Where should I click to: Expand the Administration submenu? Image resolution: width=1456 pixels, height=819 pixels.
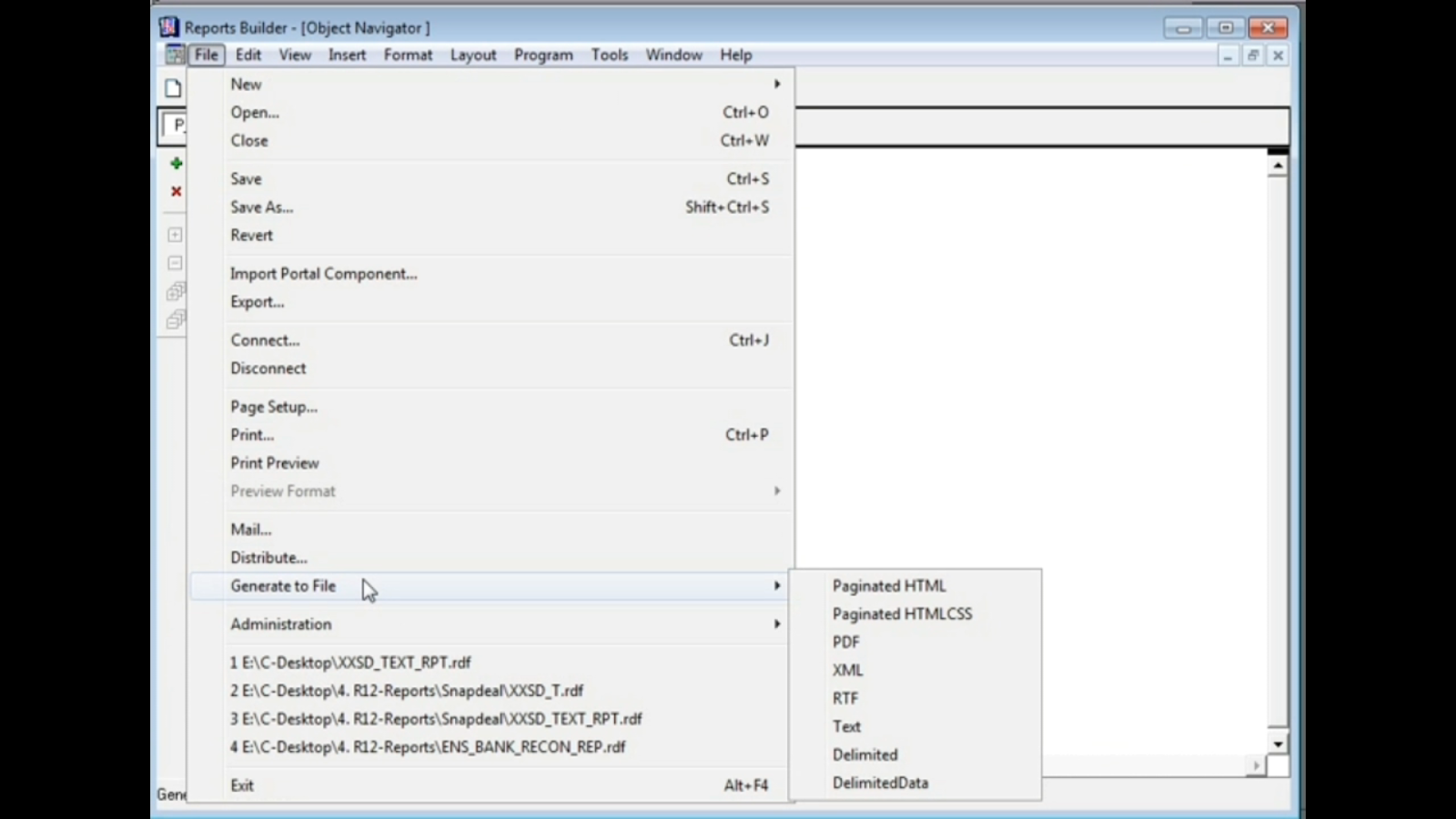(x=280, y=624)
